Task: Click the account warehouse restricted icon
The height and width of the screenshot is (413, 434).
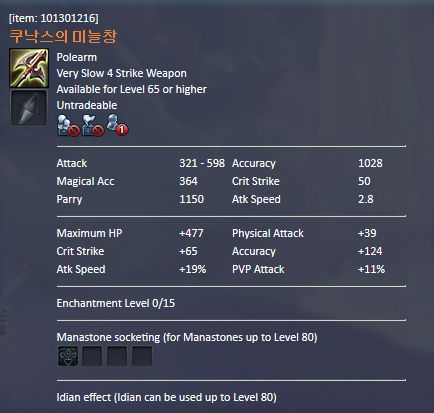Action: tap(68, 126)
